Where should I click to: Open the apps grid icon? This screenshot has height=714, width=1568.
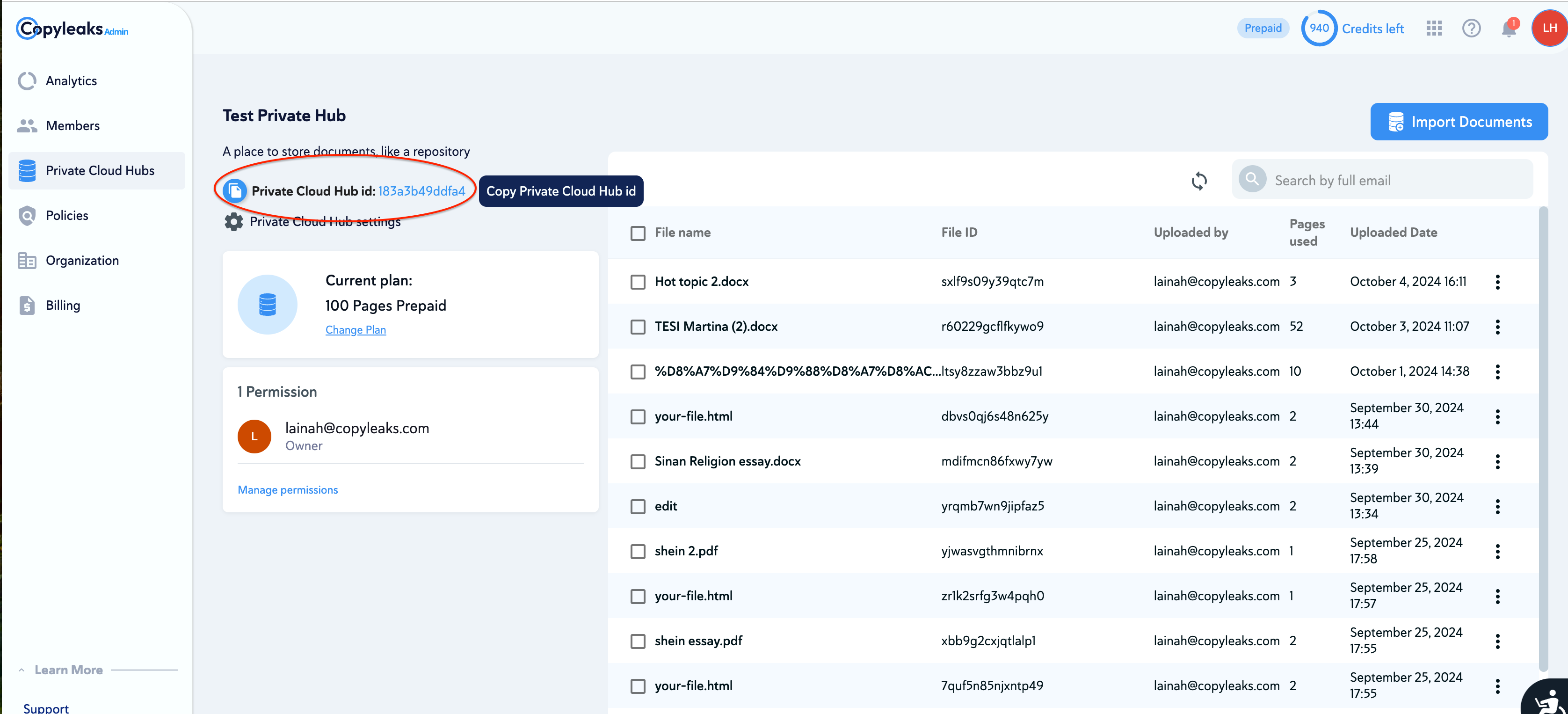pyautogui.click(x=1434, y=29)
